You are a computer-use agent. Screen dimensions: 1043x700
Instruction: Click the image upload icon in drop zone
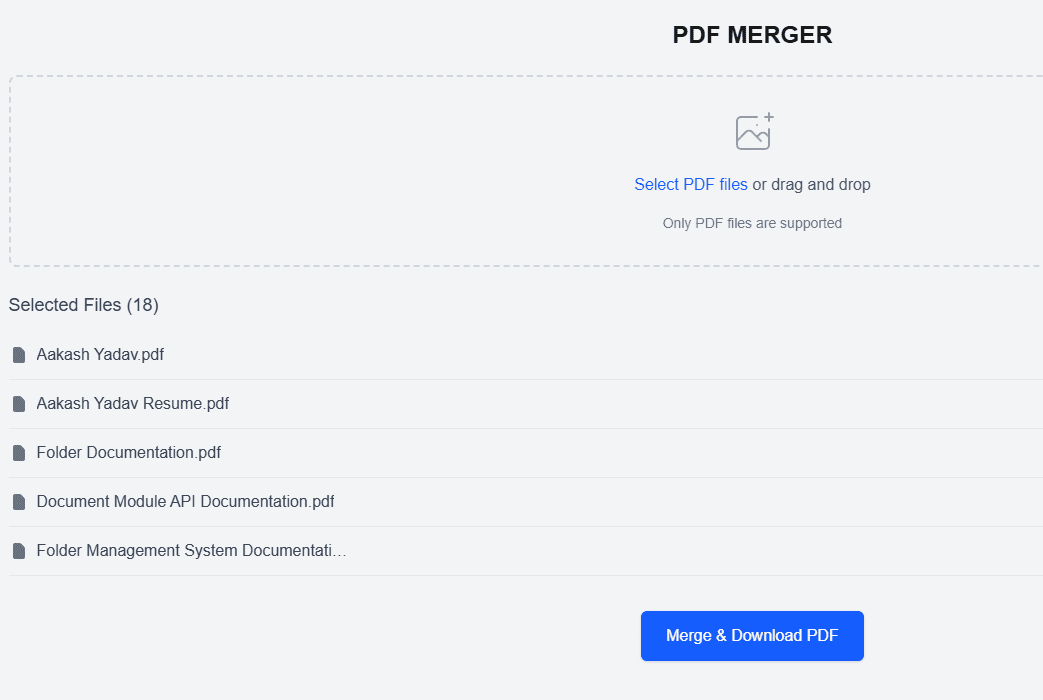(x=753, y=133)
